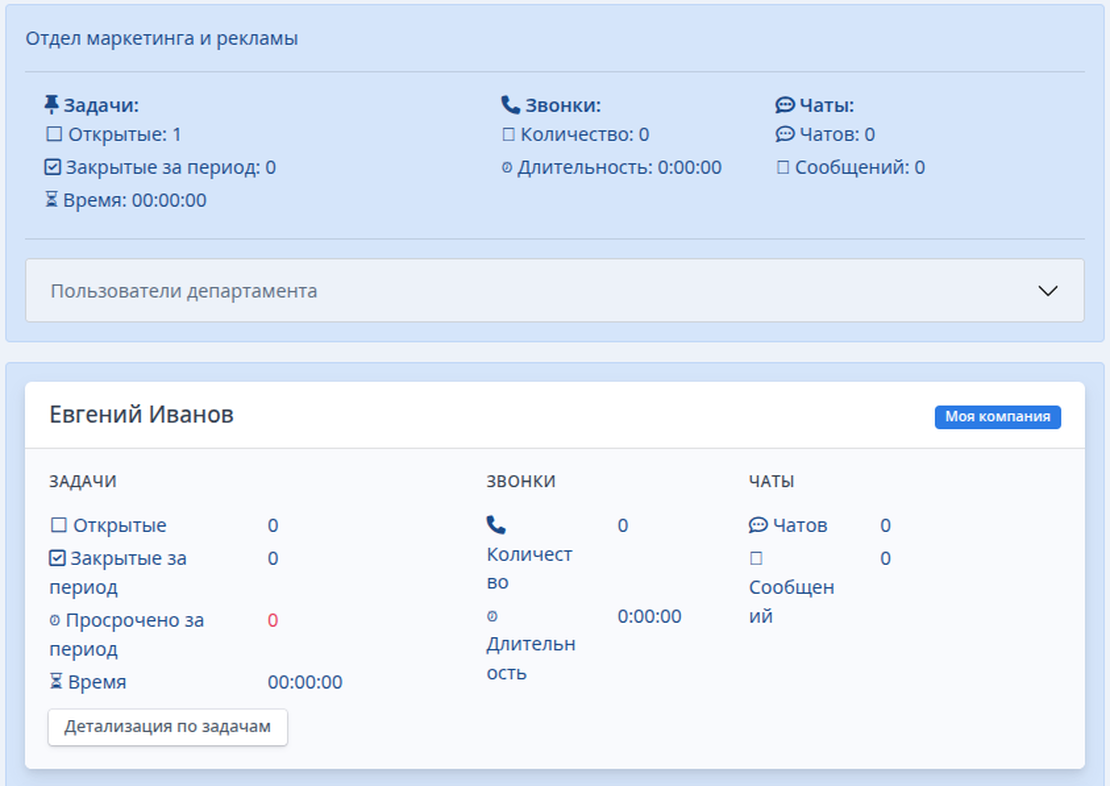1110x786 pixels.
Task: Click the box icon beside Открытые in user card
Action: (58, 526)
